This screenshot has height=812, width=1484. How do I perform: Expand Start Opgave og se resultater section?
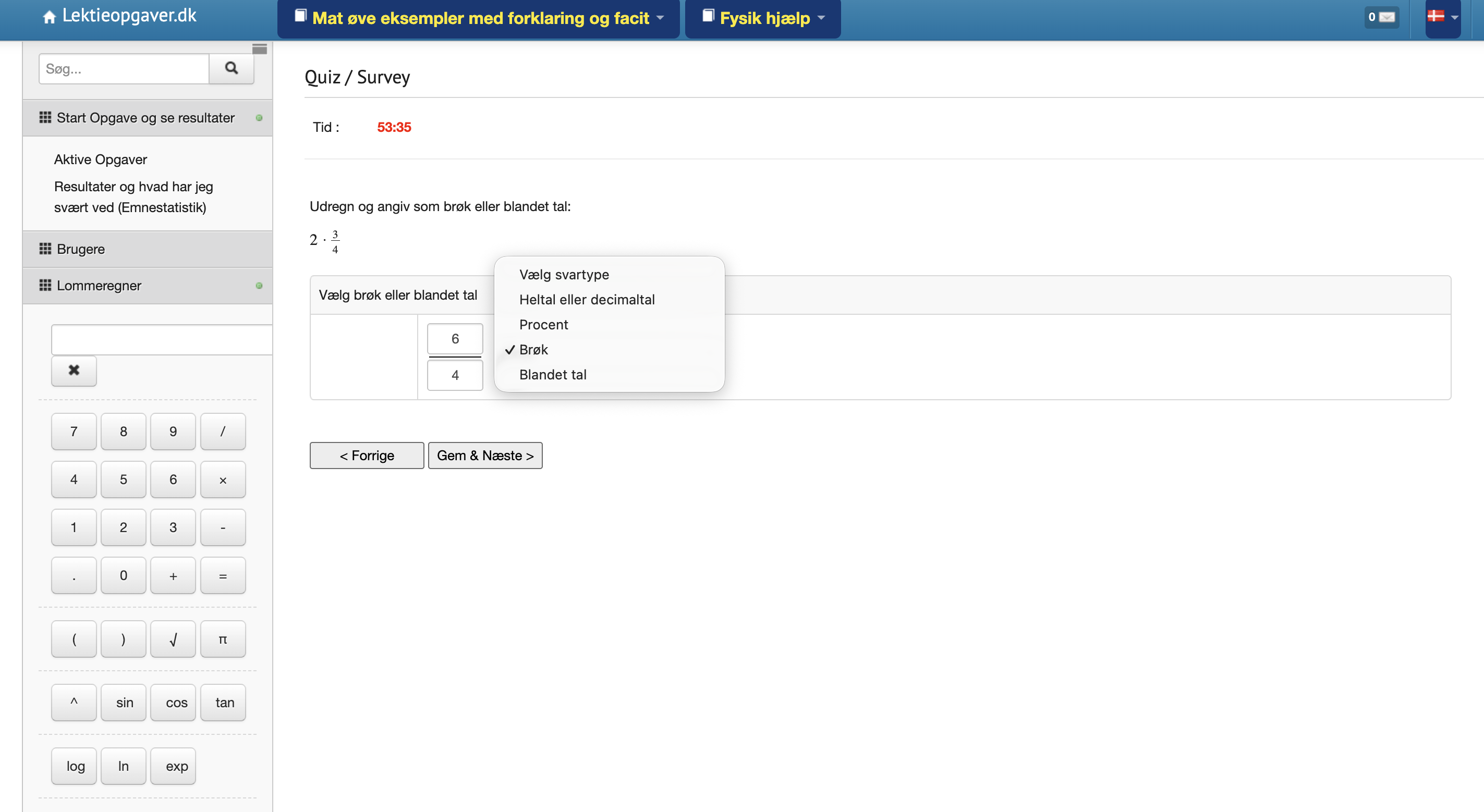pyautogui.click(x=145, y=118)
